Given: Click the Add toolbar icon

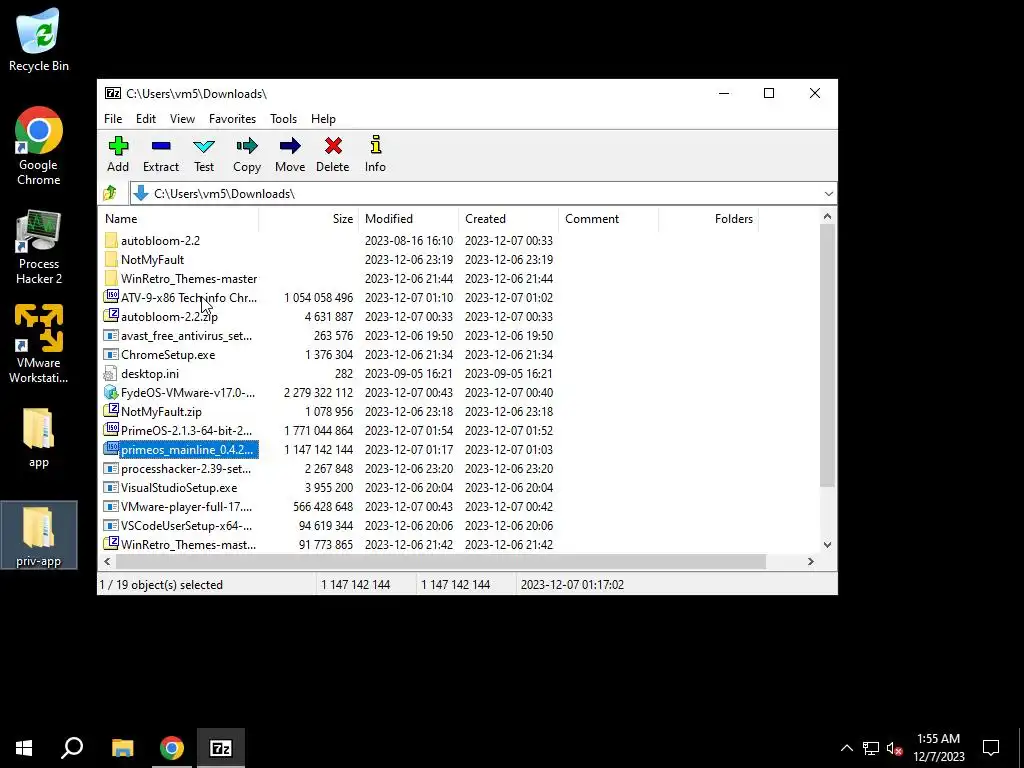Looking at the screenshot, I should pos(118,146).
